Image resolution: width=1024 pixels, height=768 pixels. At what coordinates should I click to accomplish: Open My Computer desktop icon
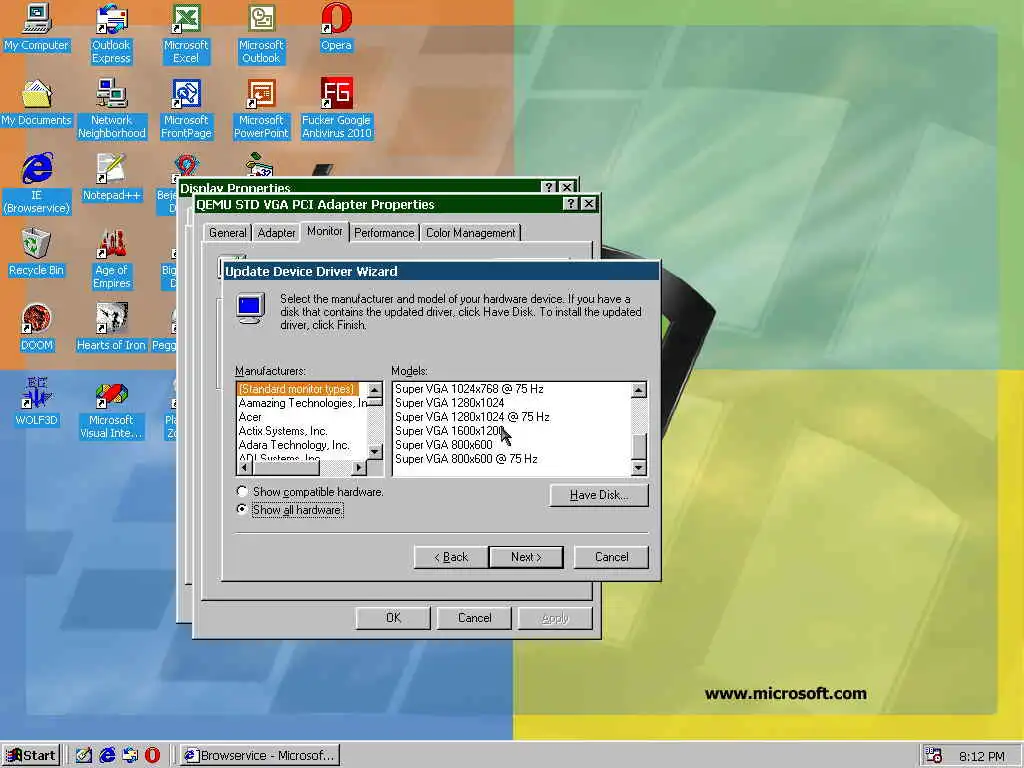37,27
